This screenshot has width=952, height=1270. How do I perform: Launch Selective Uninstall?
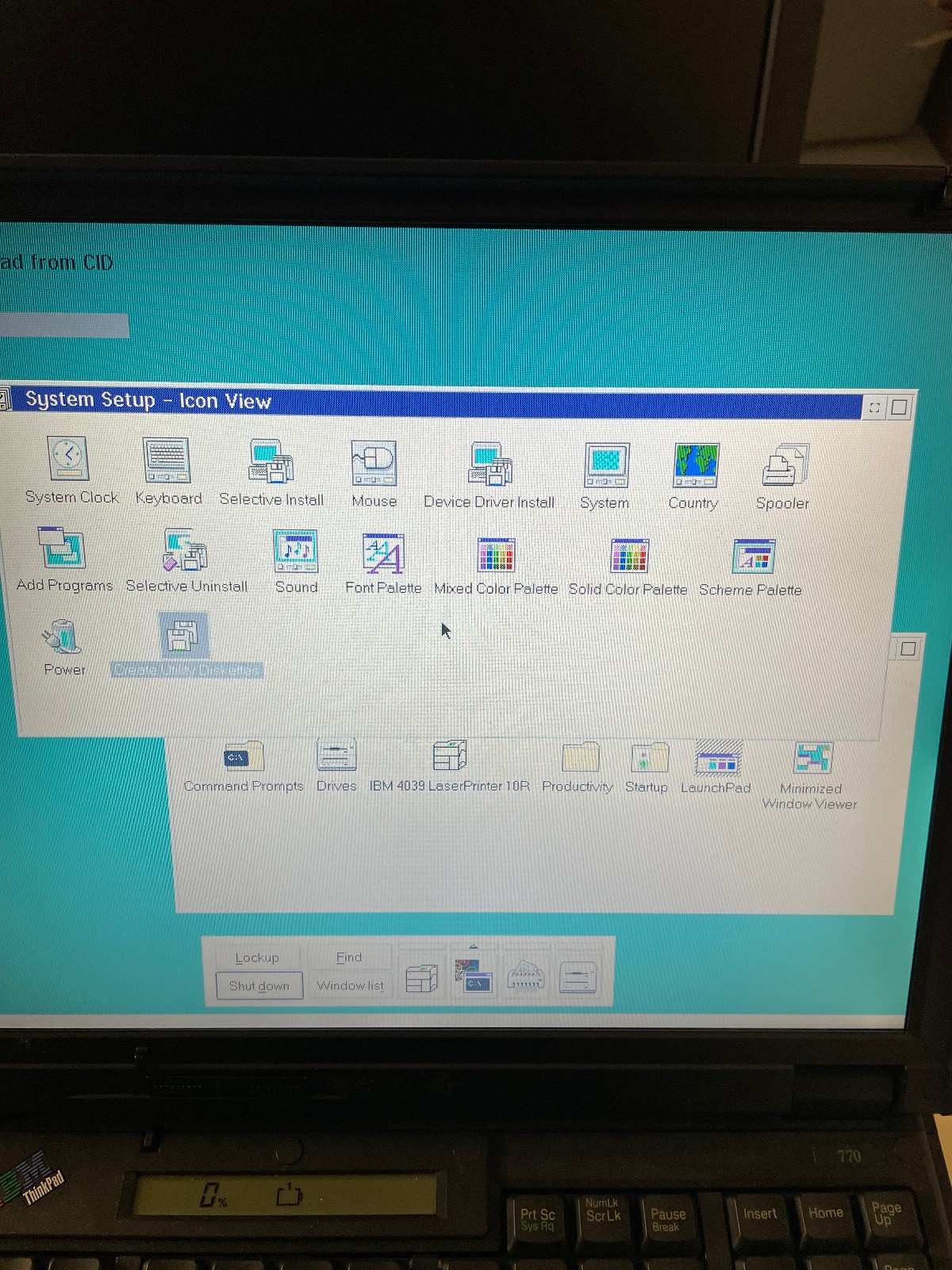(x=185, y=550)
